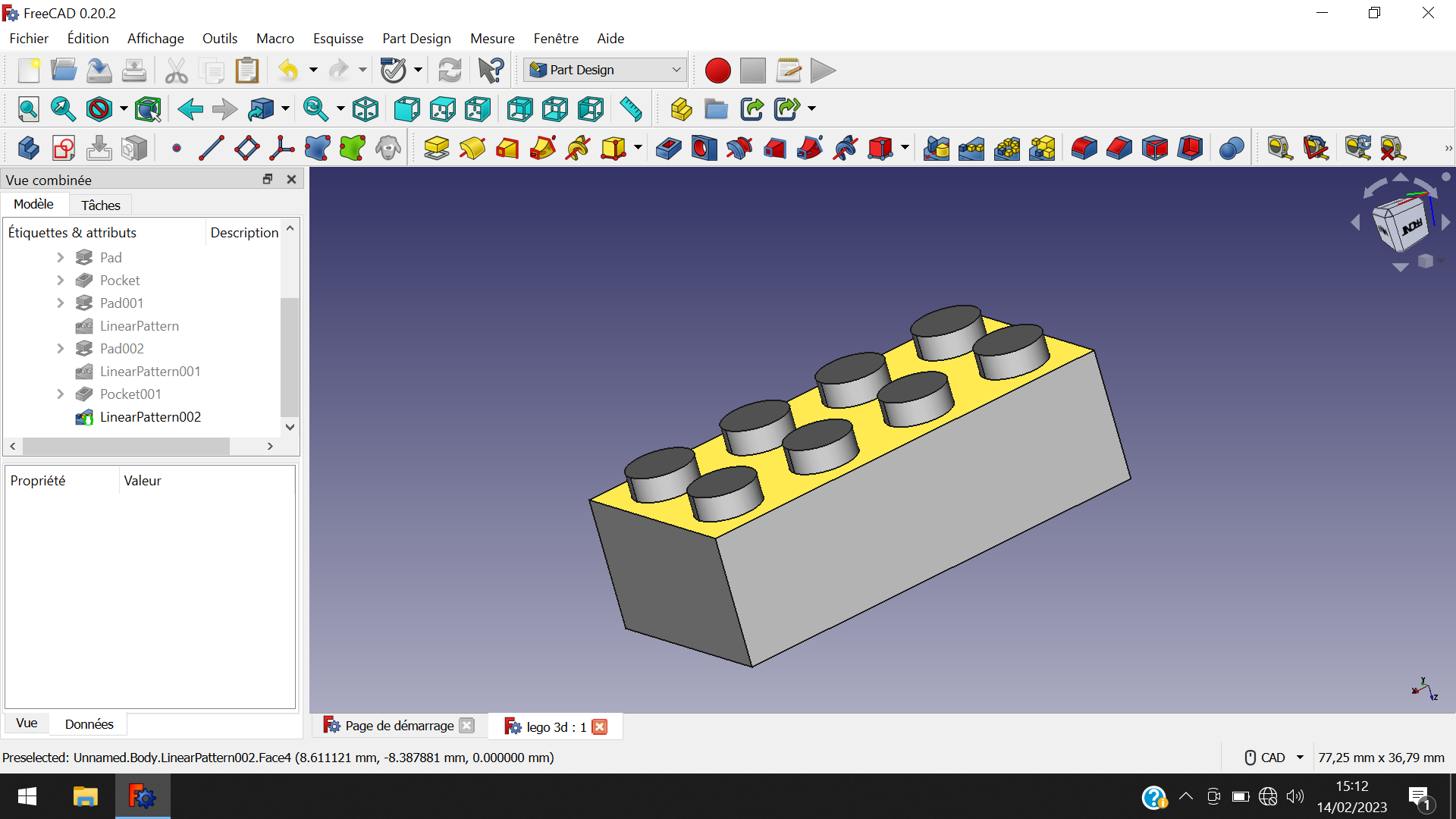Open the draw style dropdown arrow
The height and width of the screenshot is (819, 1456).
pos(124,109)
